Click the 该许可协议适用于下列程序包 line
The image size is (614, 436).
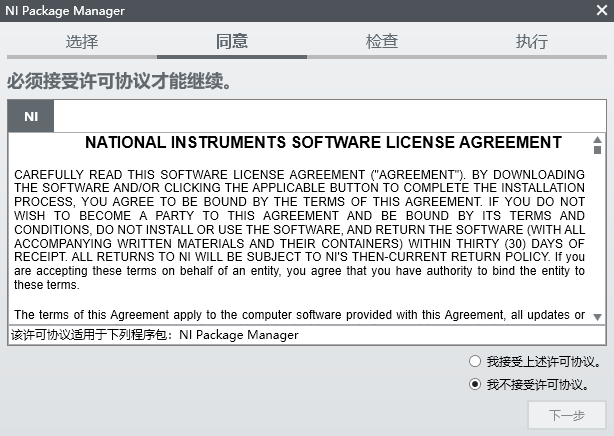click(155, 335)
